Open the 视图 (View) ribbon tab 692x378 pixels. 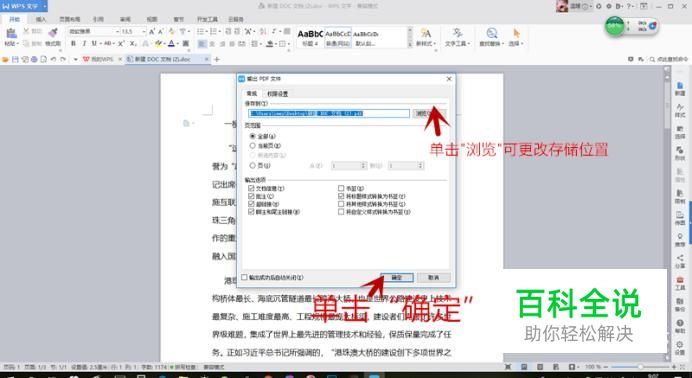point(152,19)
